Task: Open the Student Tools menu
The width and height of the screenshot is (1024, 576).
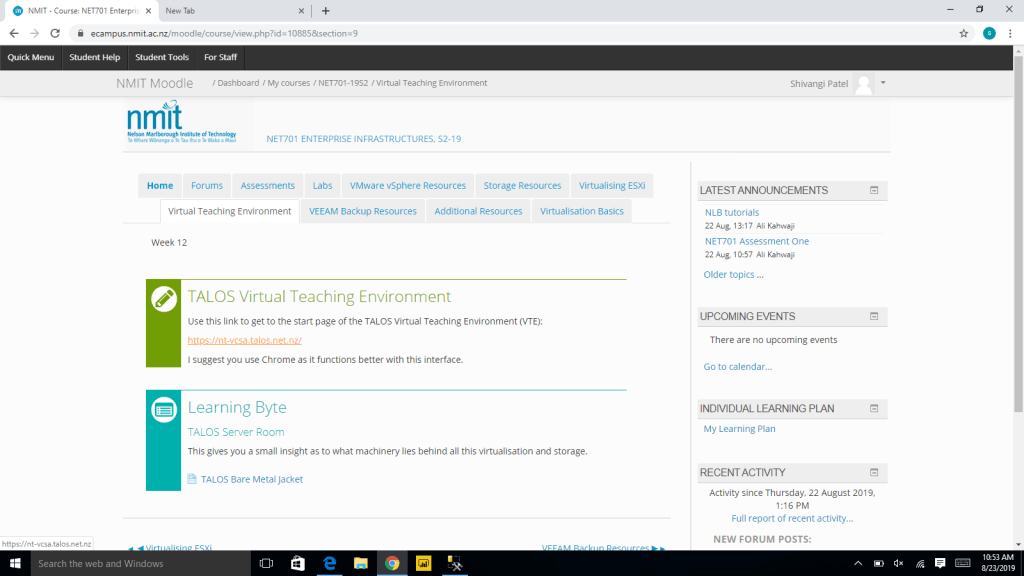Action: click(x=162, y=57)
